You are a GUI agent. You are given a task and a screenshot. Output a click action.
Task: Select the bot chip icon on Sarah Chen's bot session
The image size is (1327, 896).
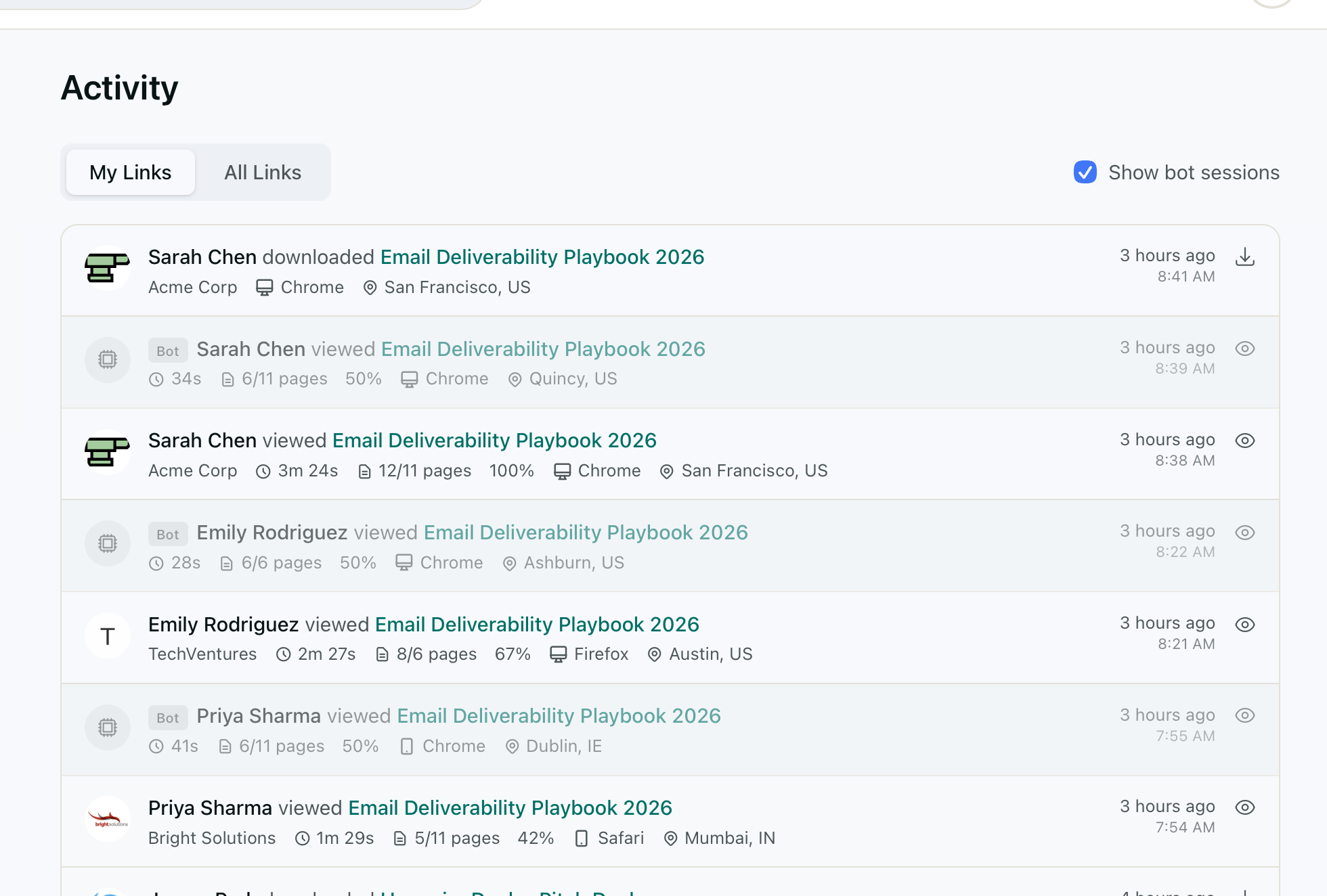(x=107, y=360)
